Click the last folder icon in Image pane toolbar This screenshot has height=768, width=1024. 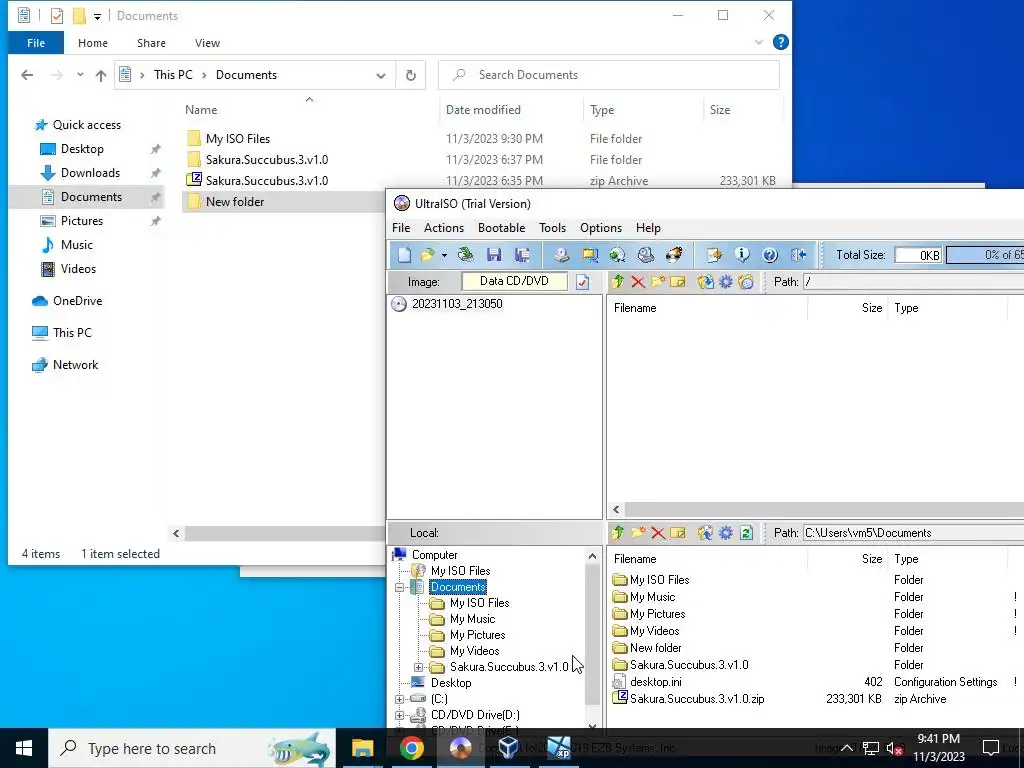pos(746,281)
